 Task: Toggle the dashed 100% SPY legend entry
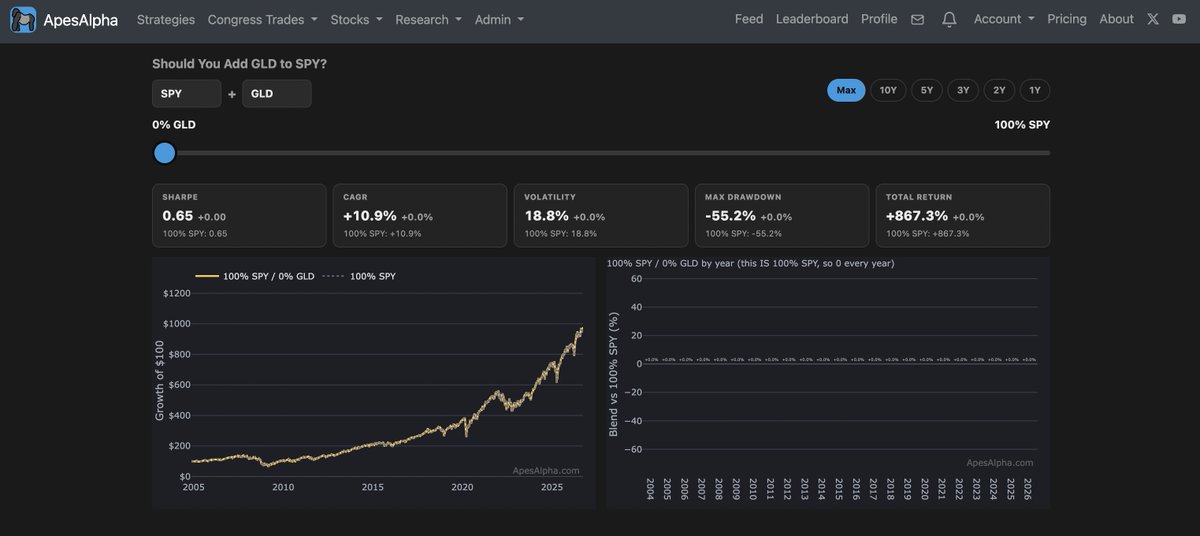(359, 276)
